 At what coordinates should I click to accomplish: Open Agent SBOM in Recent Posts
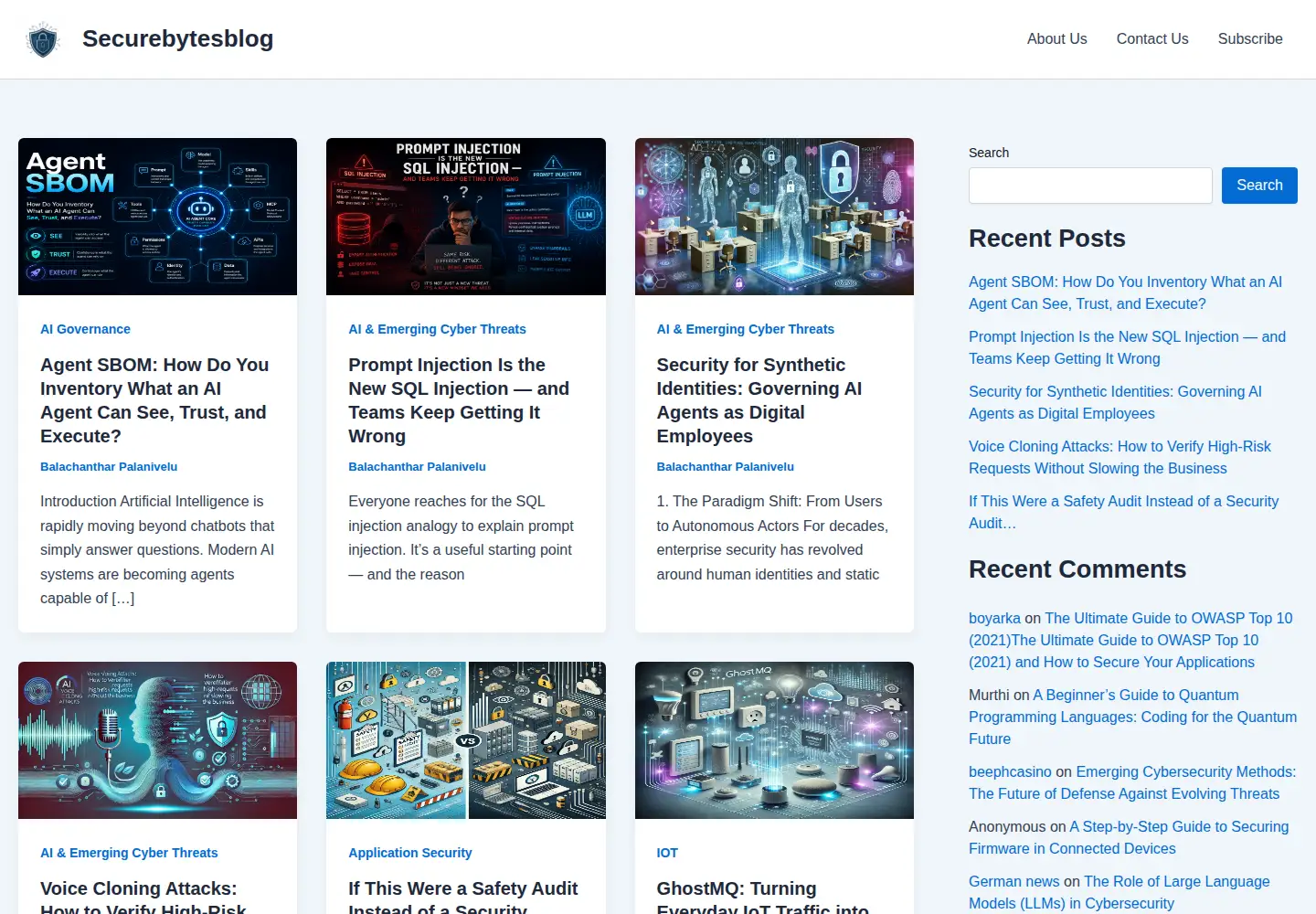(x=1125, y=292)
